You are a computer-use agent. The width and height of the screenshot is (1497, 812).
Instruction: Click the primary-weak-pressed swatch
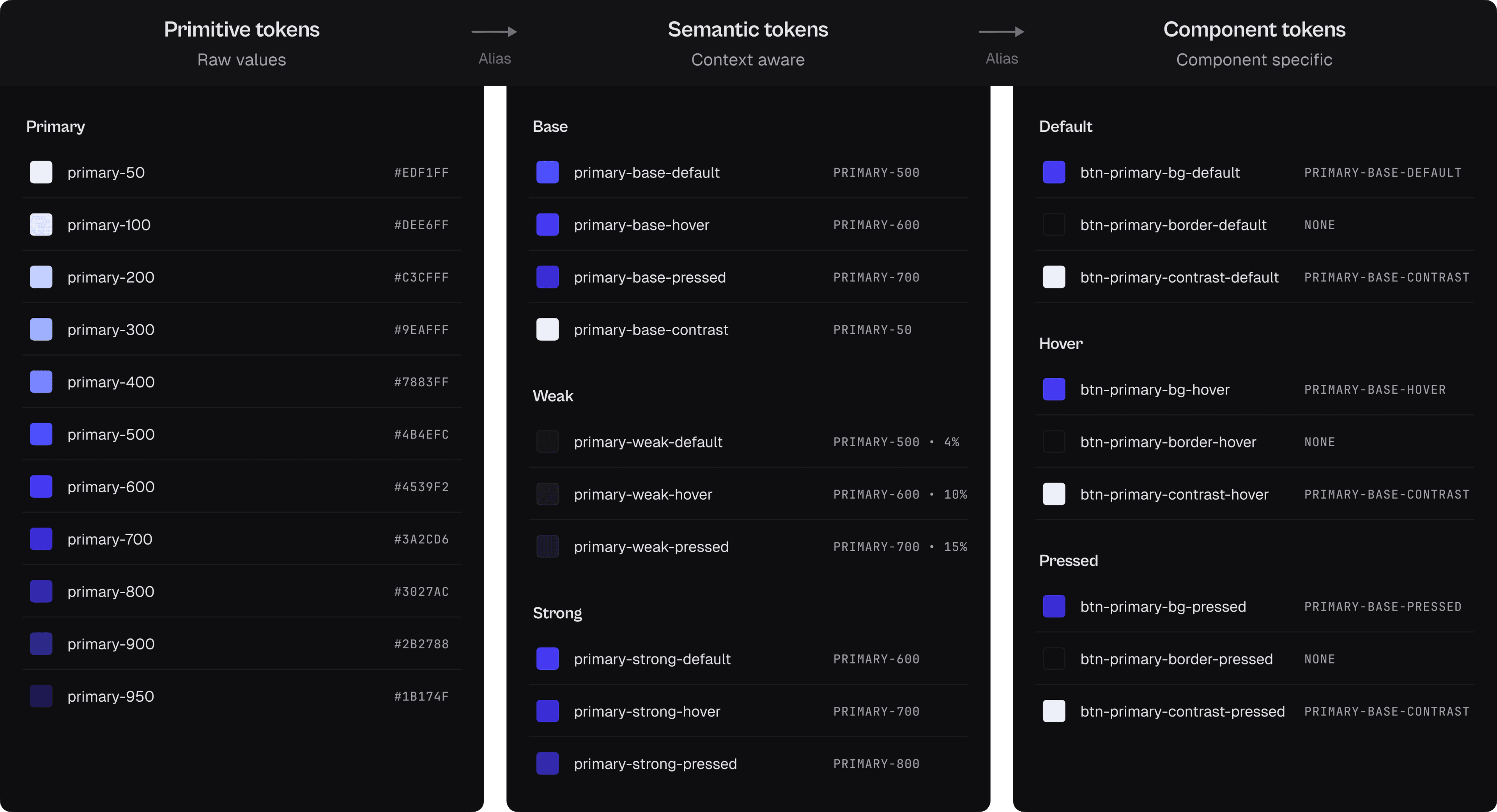pos(547,547)
